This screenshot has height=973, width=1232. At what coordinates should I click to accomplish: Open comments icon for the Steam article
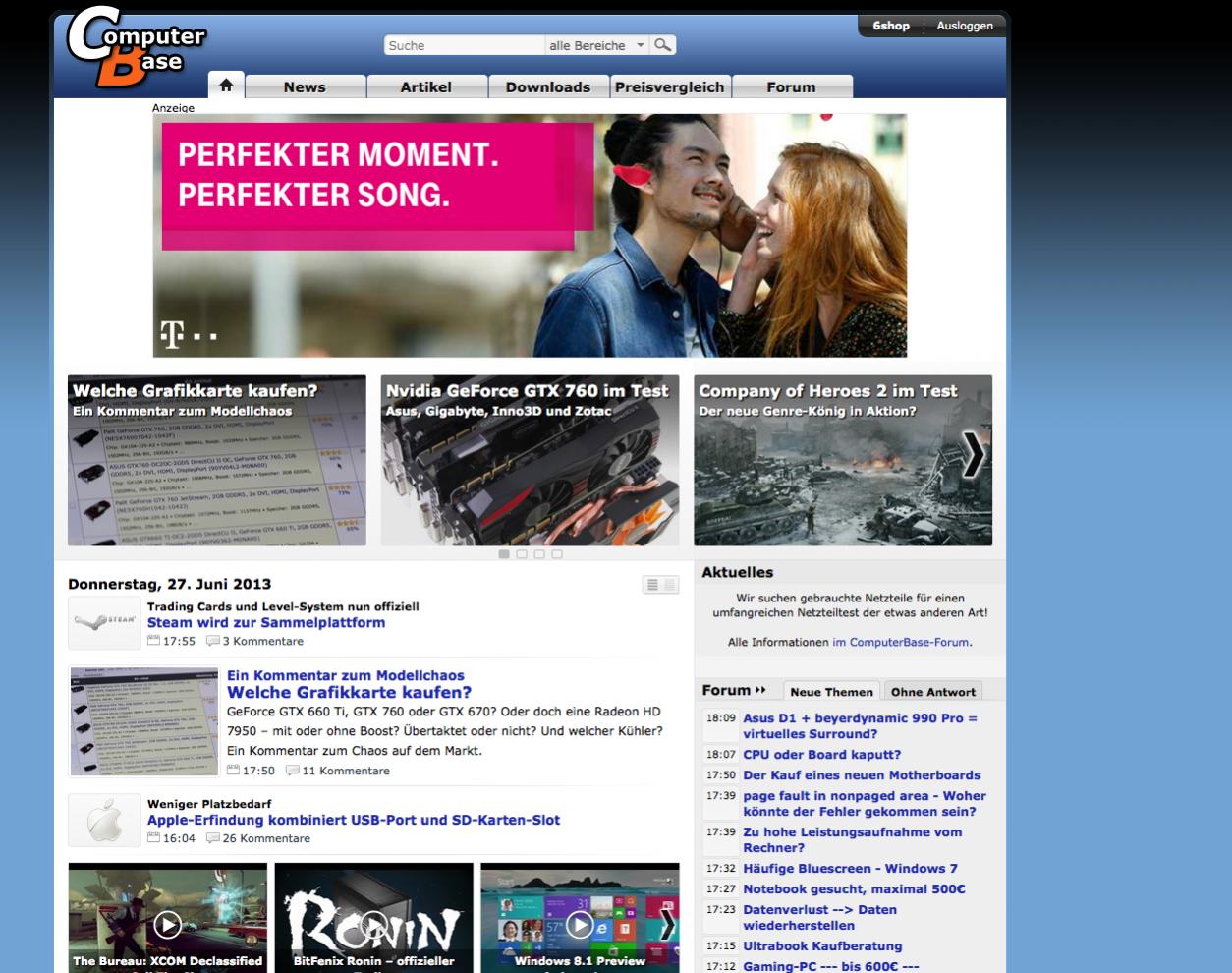click(212, 641)
